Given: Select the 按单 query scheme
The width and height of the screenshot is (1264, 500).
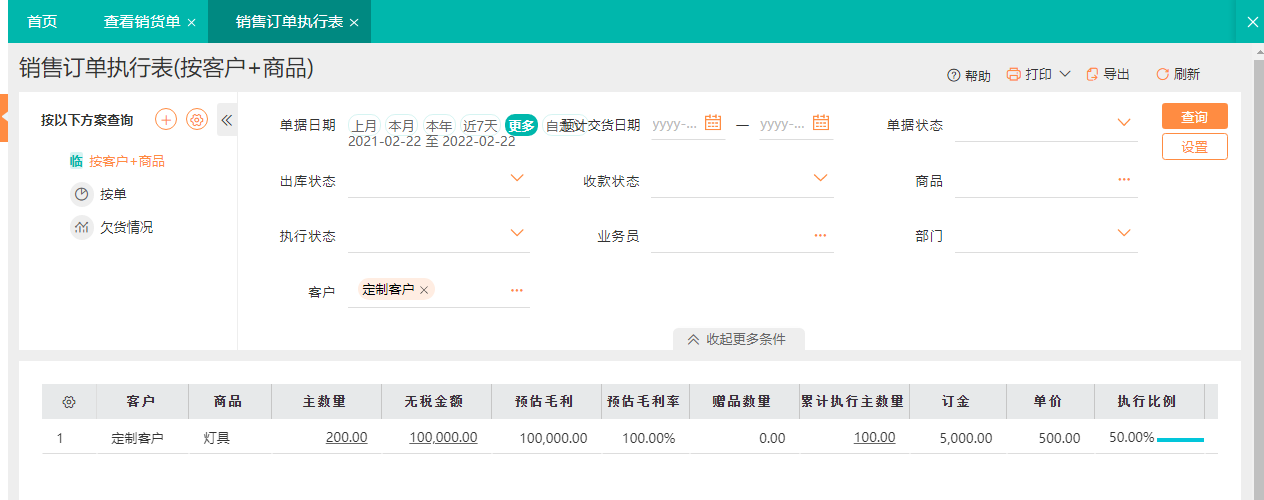Looking at the screenshot, I should click(113, 194).
